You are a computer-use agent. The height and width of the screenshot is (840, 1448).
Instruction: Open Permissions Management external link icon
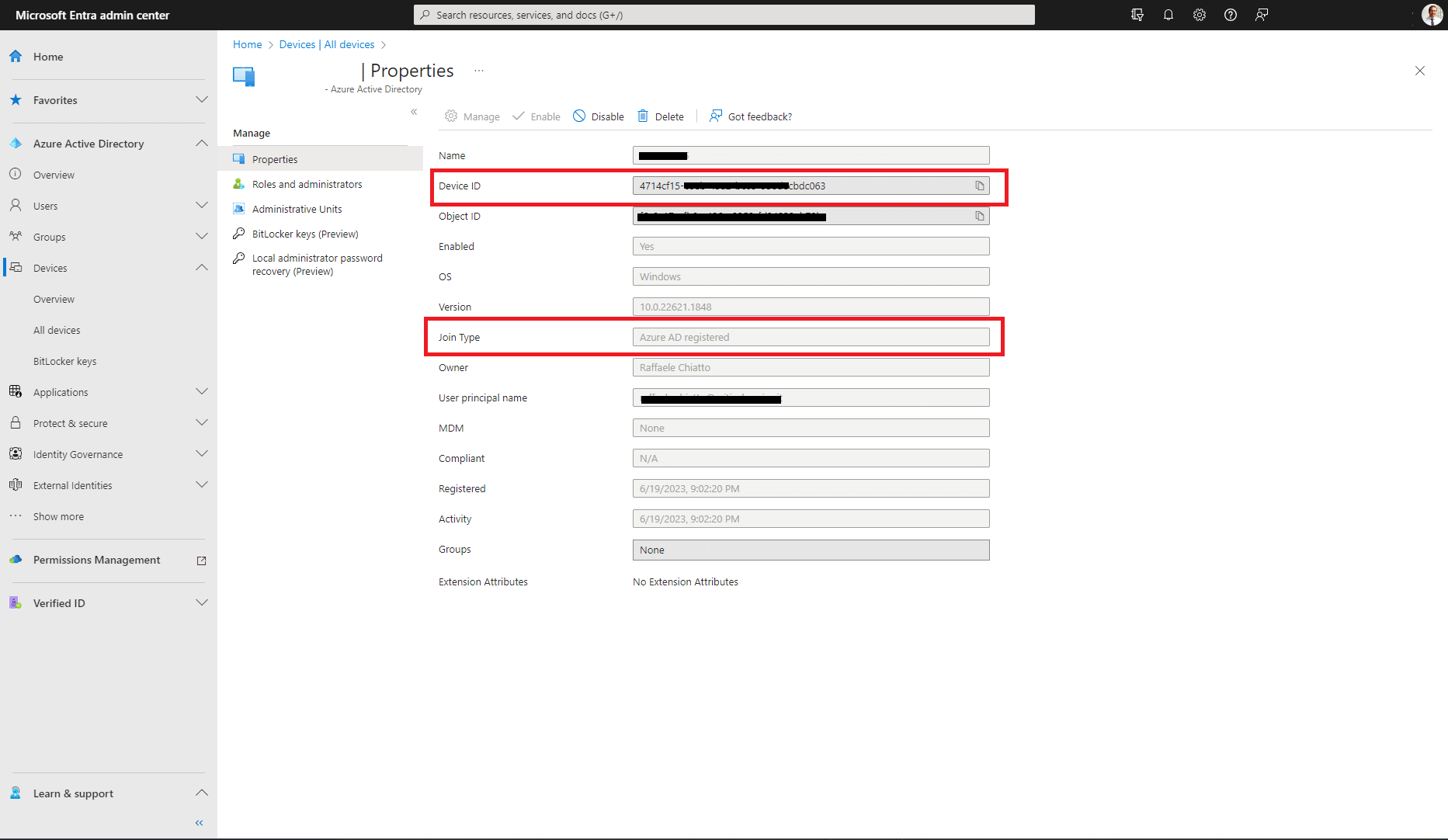pos(202,560)
